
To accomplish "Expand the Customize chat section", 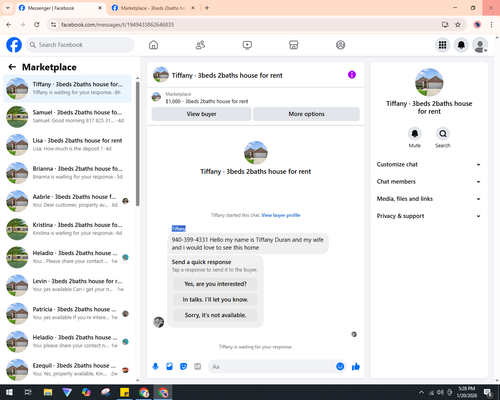I will pos(429,164).
